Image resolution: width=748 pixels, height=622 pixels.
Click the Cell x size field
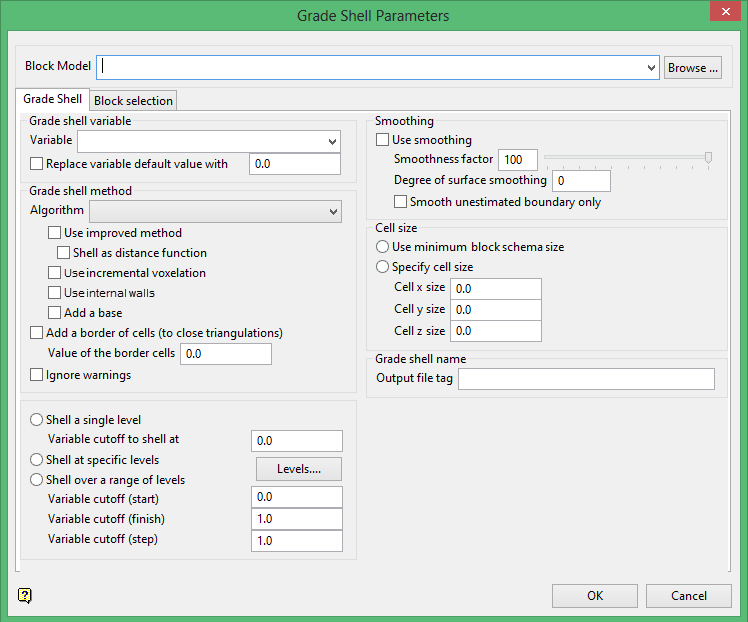(x=496, y=288)
